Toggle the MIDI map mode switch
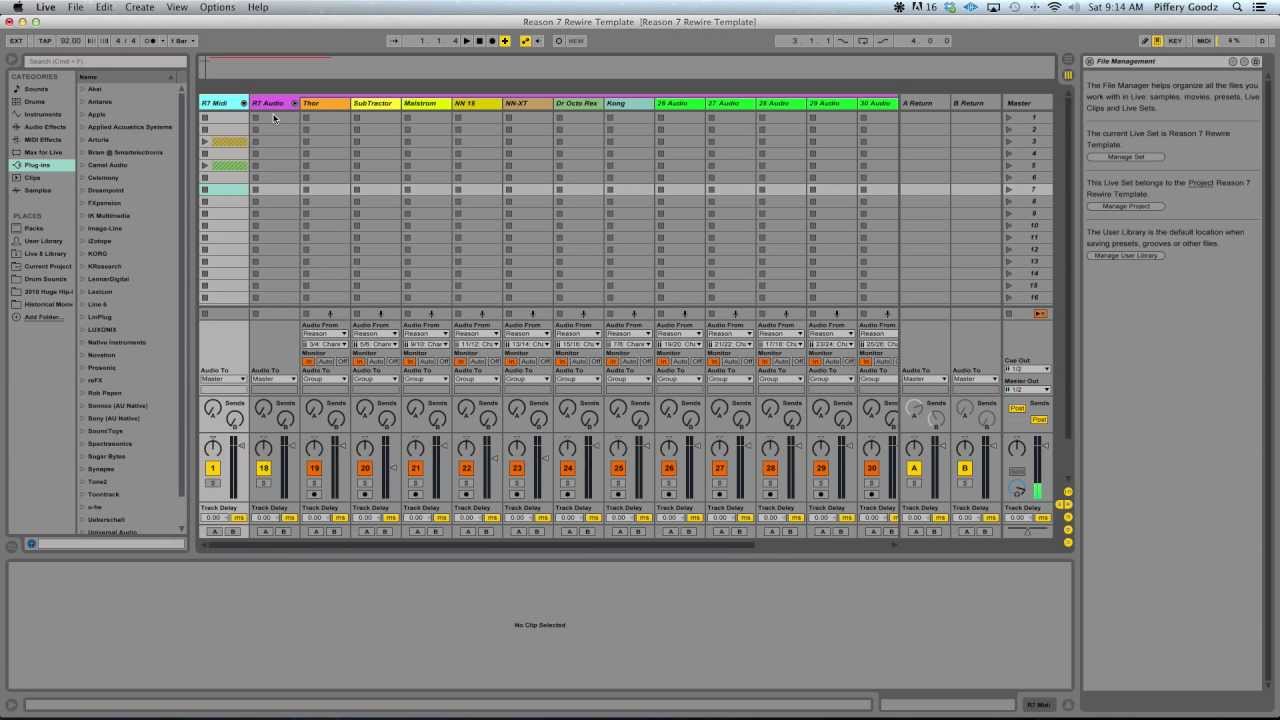Image resolution: width=1280 pixels, height=720 pixels. pyautogui.click(x=1204, y=41)
